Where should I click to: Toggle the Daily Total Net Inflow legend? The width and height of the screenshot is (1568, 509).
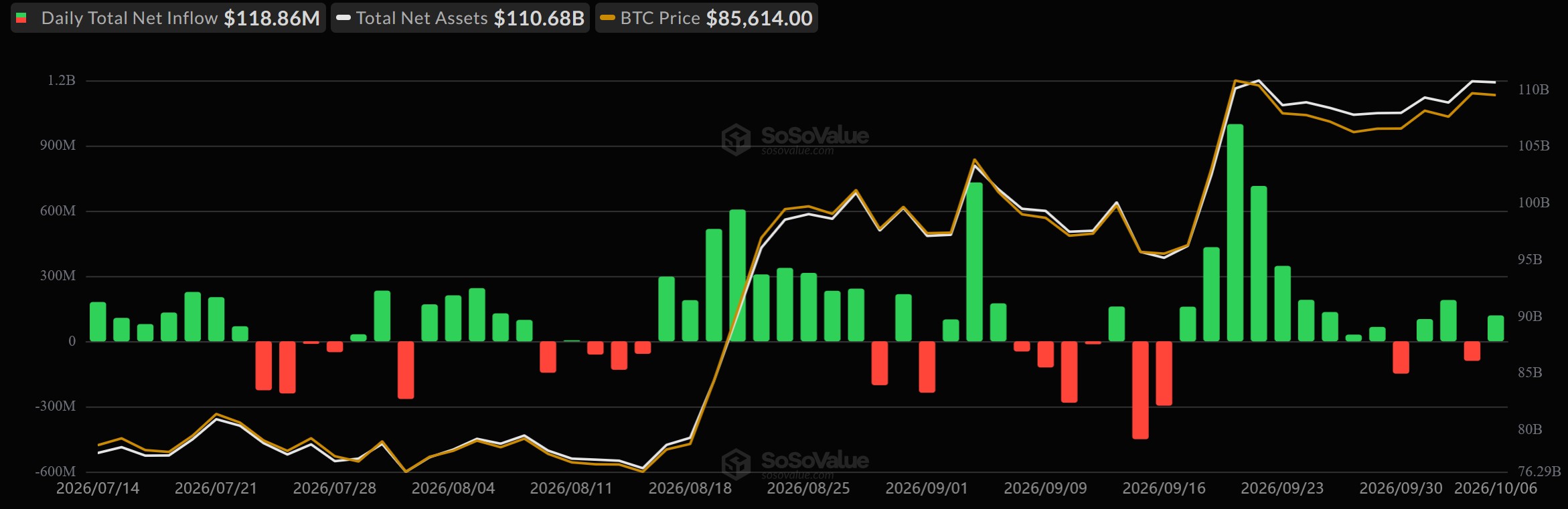pos(168,18)
